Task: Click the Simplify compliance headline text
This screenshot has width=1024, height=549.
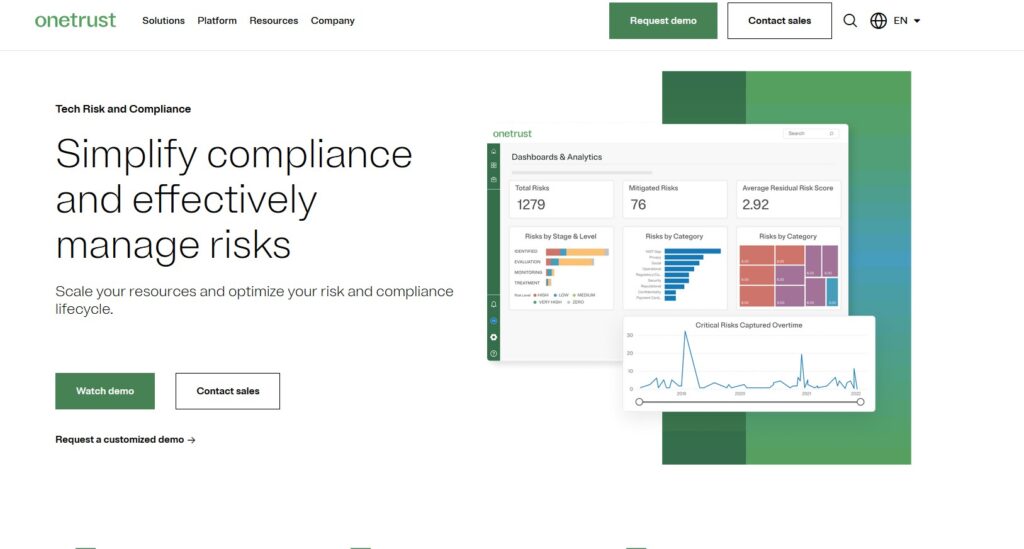Action: click(x=234, y=199)
